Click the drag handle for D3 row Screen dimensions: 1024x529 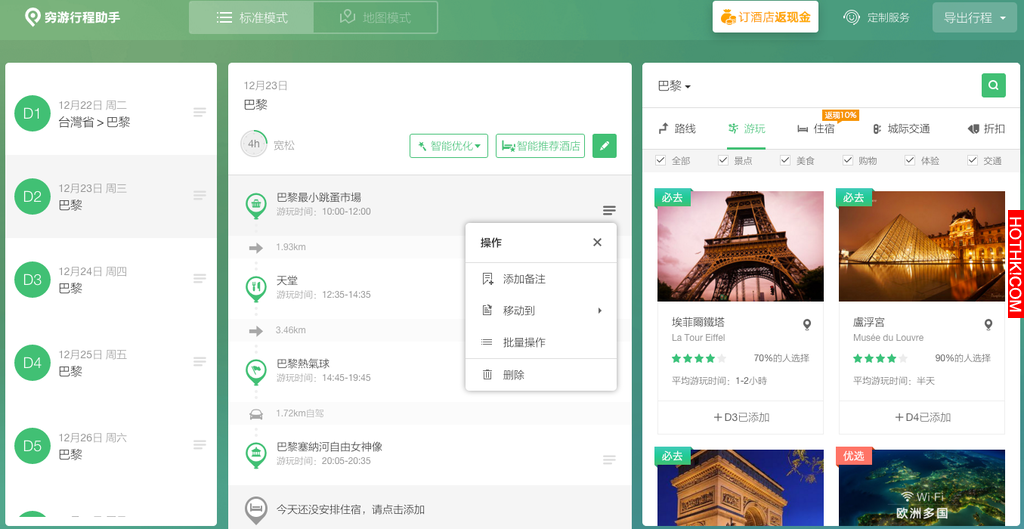200,278
